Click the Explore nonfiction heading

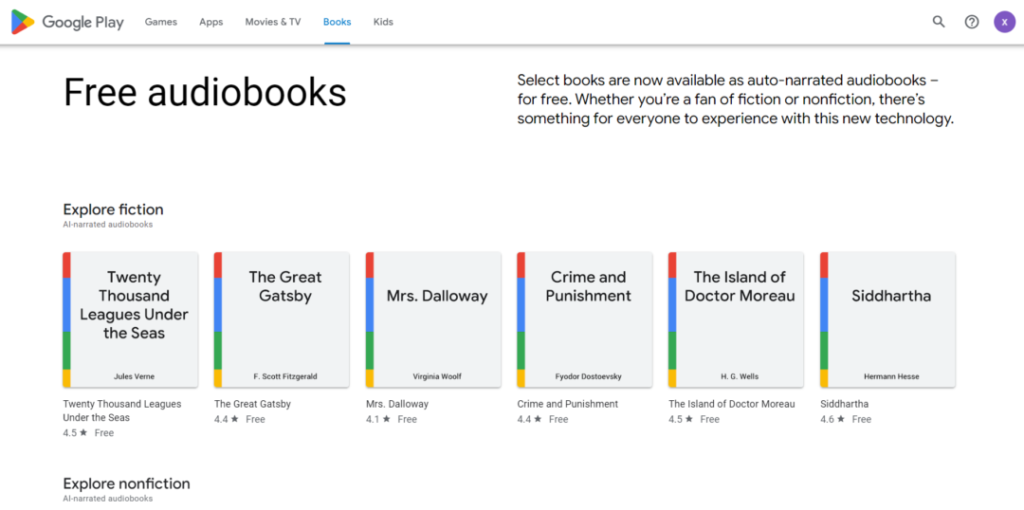pos(127,484)
